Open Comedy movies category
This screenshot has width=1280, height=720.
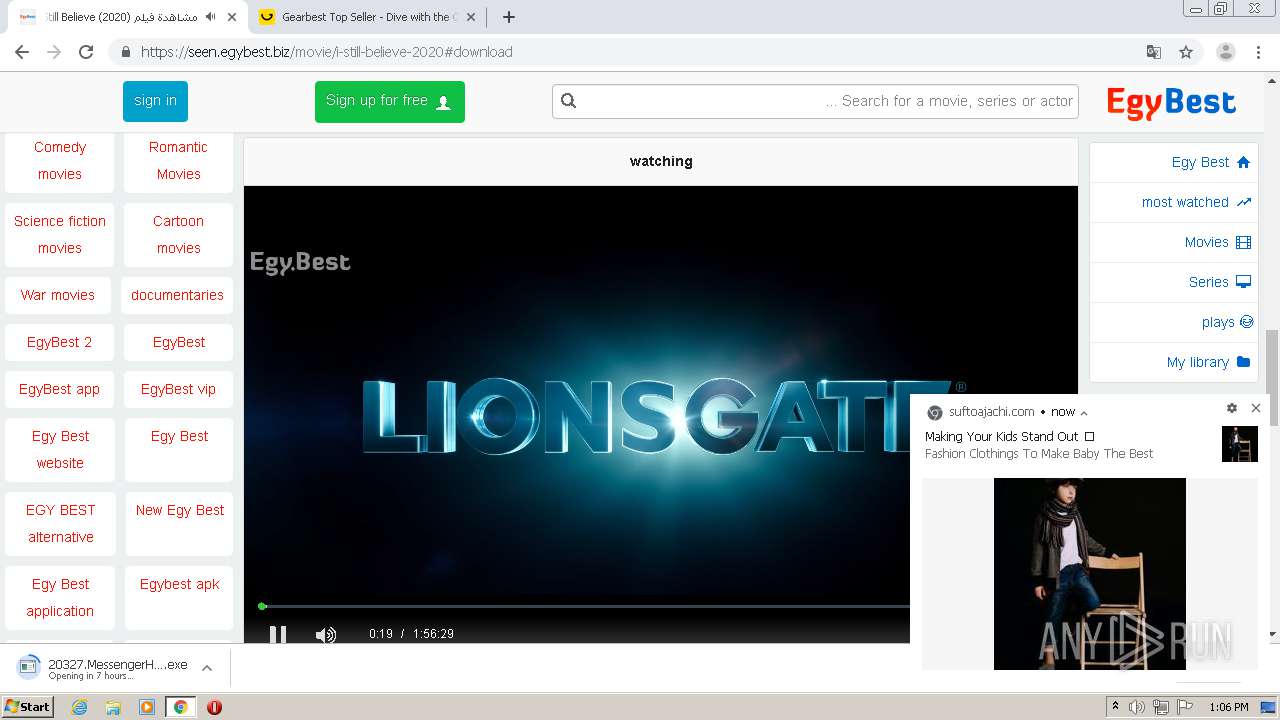pos(60,160)
